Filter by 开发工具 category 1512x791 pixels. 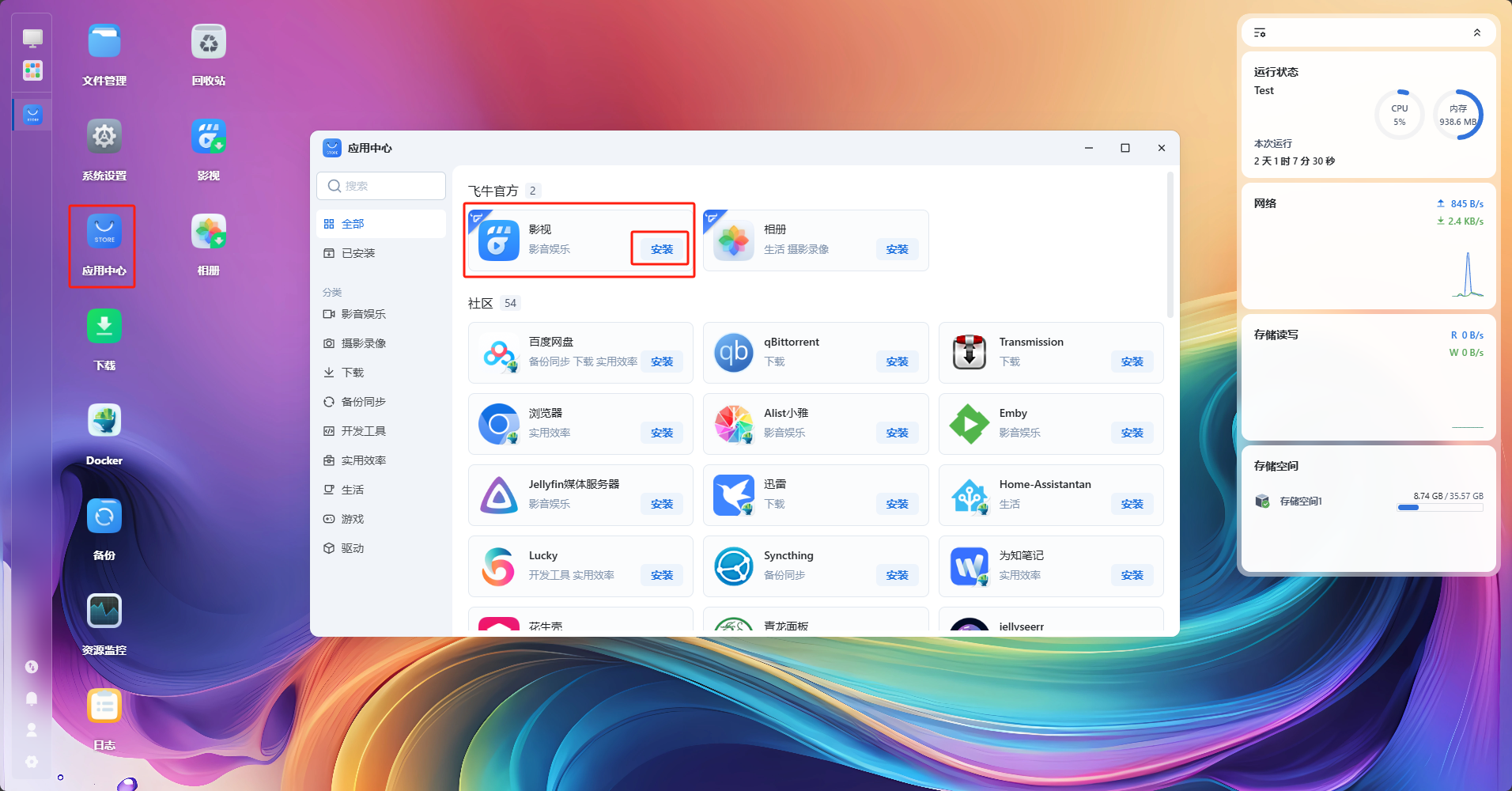pyautogui.click(x=381, y=431)
